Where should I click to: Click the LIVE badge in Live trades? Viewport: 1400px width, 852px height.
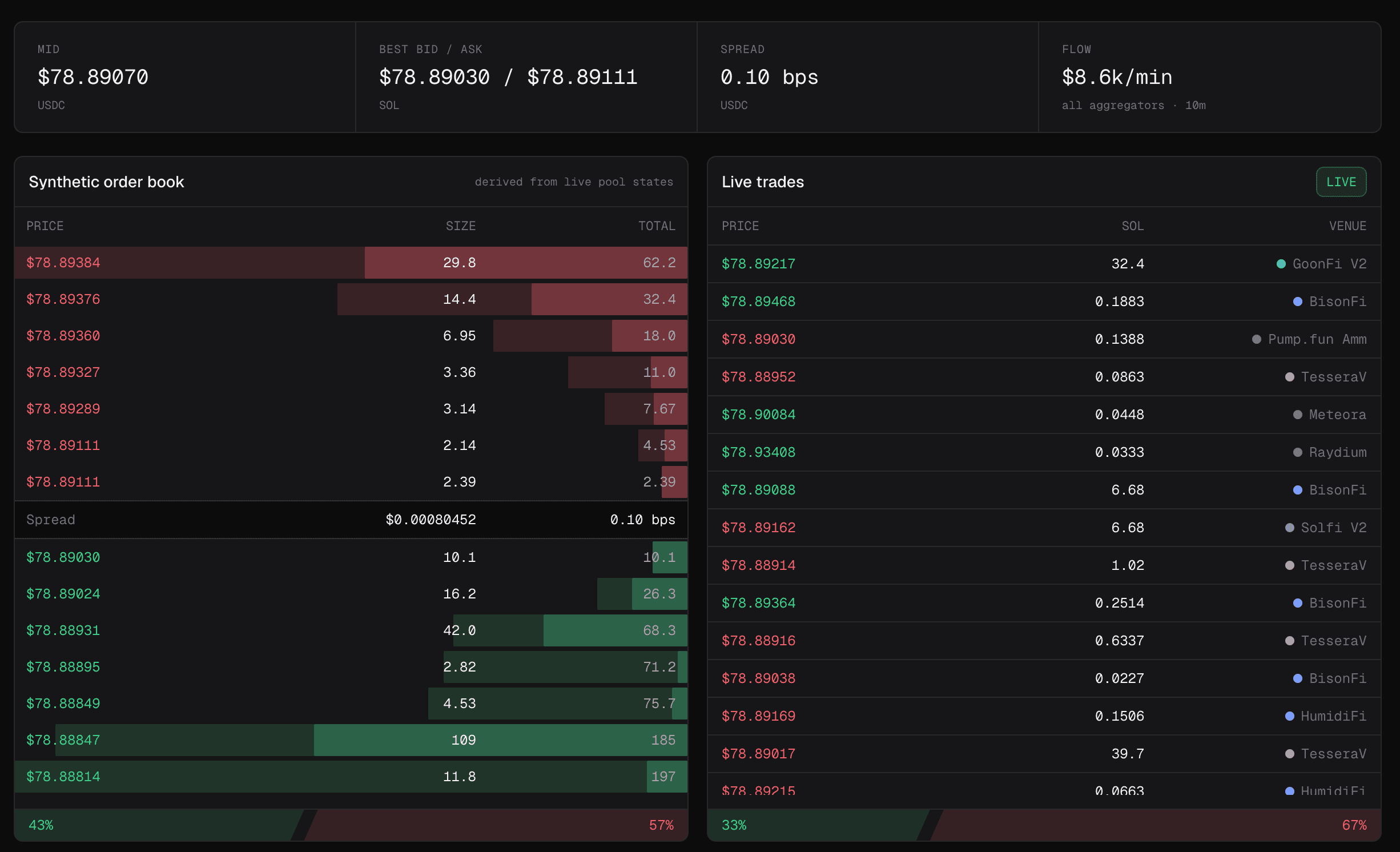pyautogui.click(x=1341, y=182)
